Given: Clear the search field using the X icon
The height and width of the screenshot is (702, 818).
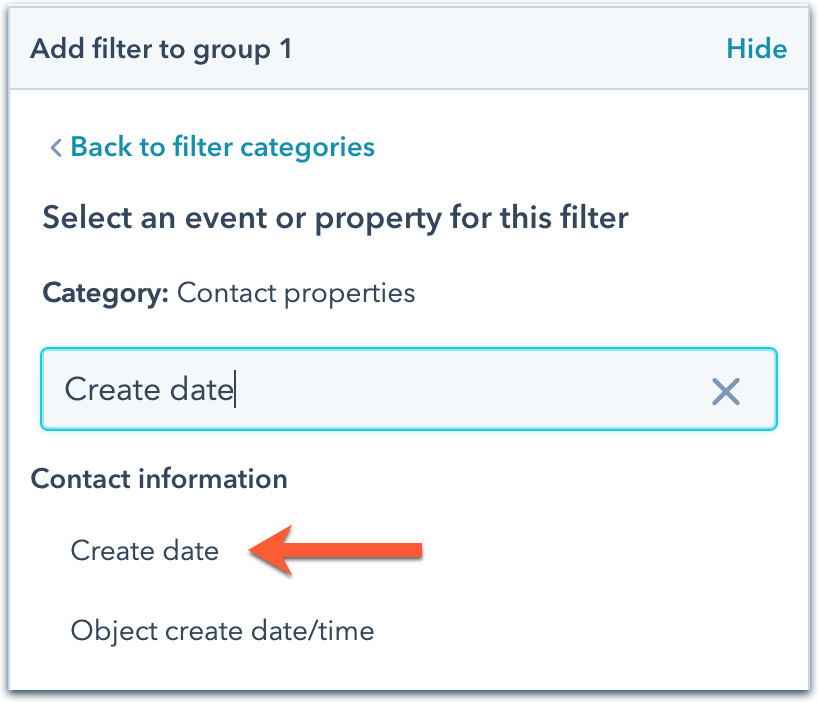Looking at the screenshot, I should click(x=727, y=391).
